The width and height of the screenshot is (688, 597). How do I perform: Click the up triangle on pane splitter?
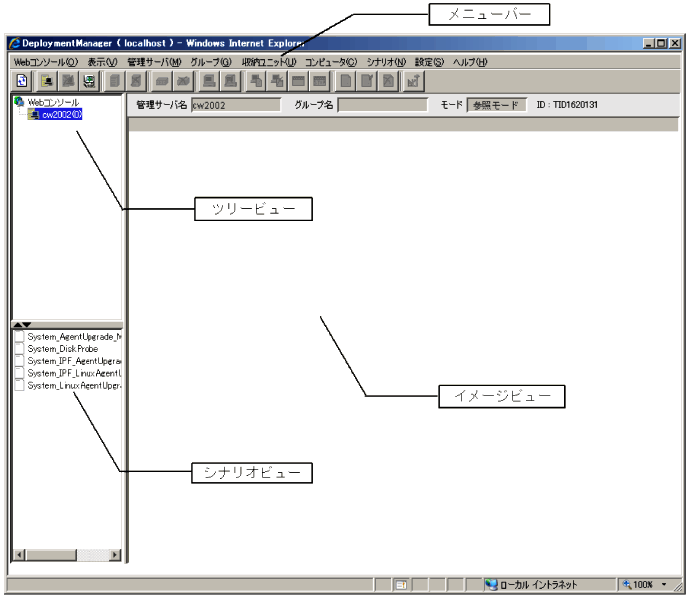18,325
